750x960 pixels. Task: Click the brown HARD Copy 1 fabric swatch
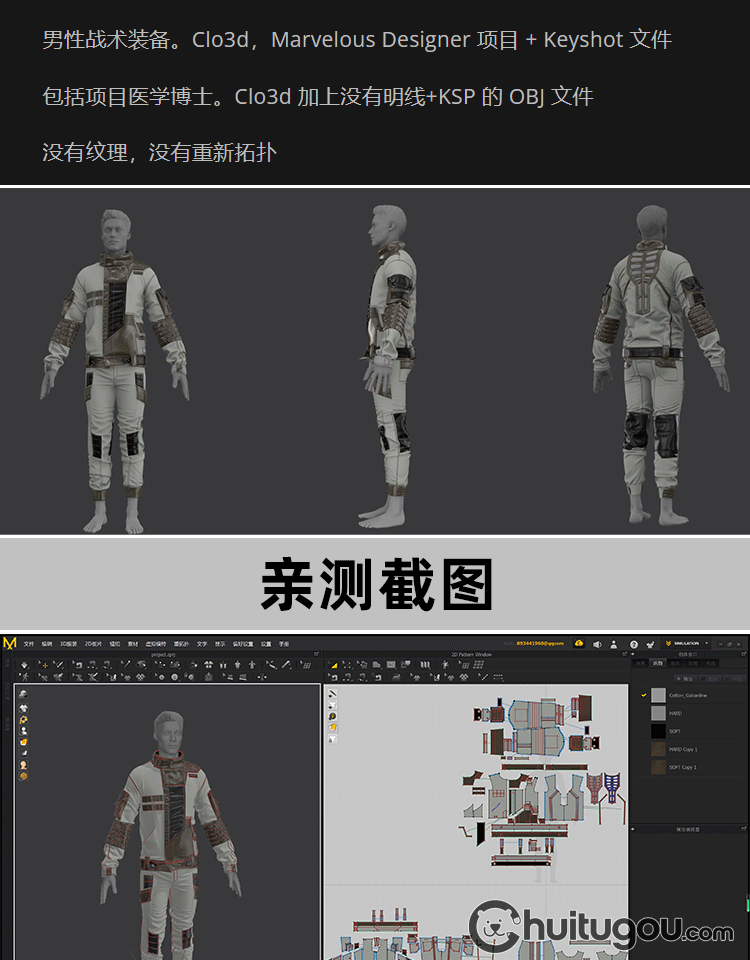click(x=658, y=749)
